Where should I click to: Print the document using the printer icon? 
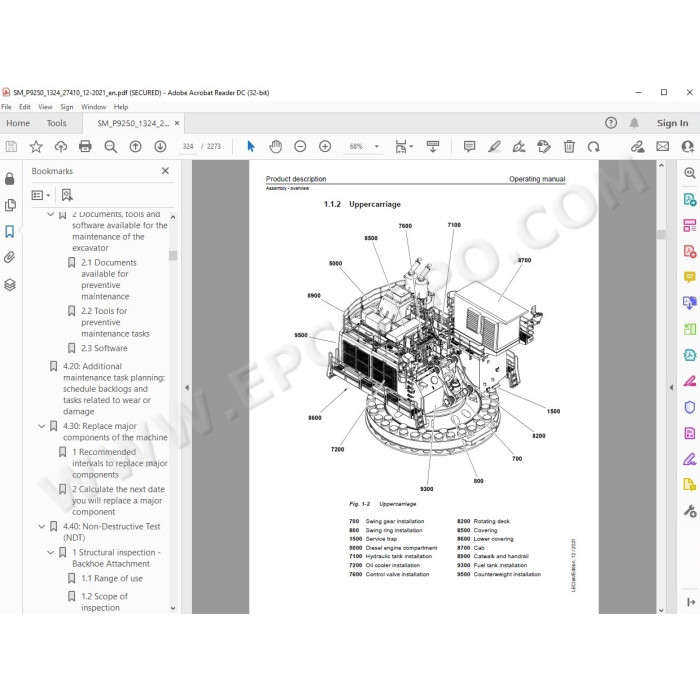[x=85, y=146]
